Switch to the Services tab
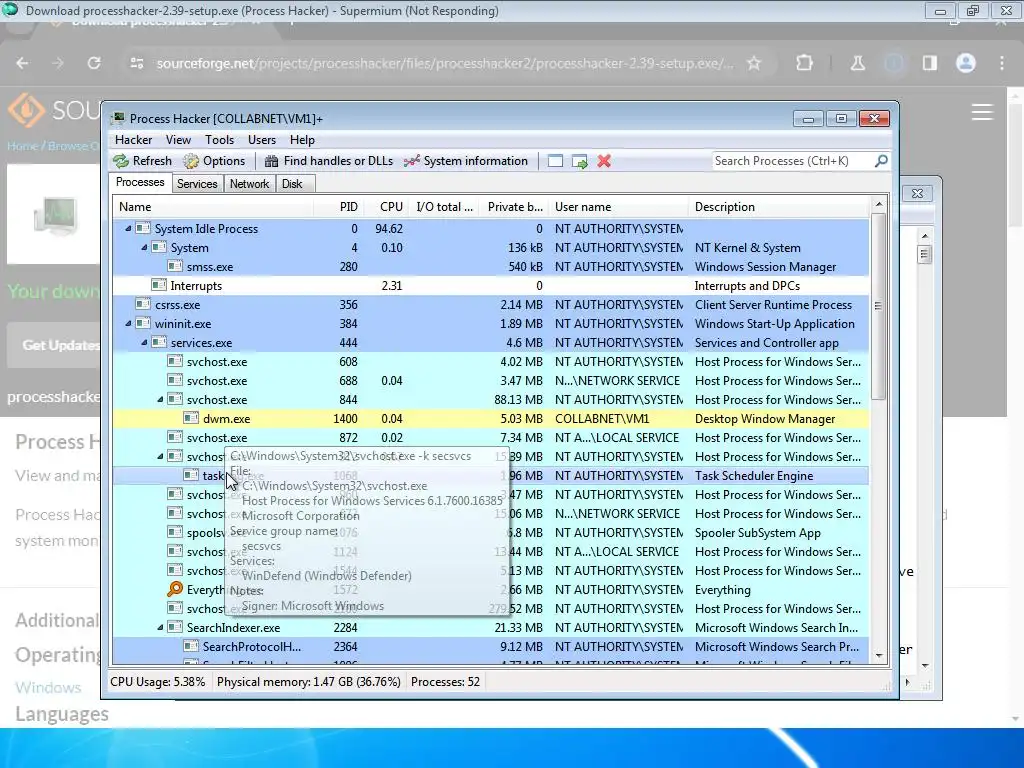Viewport: 1024px width, 768px height. 197,184
